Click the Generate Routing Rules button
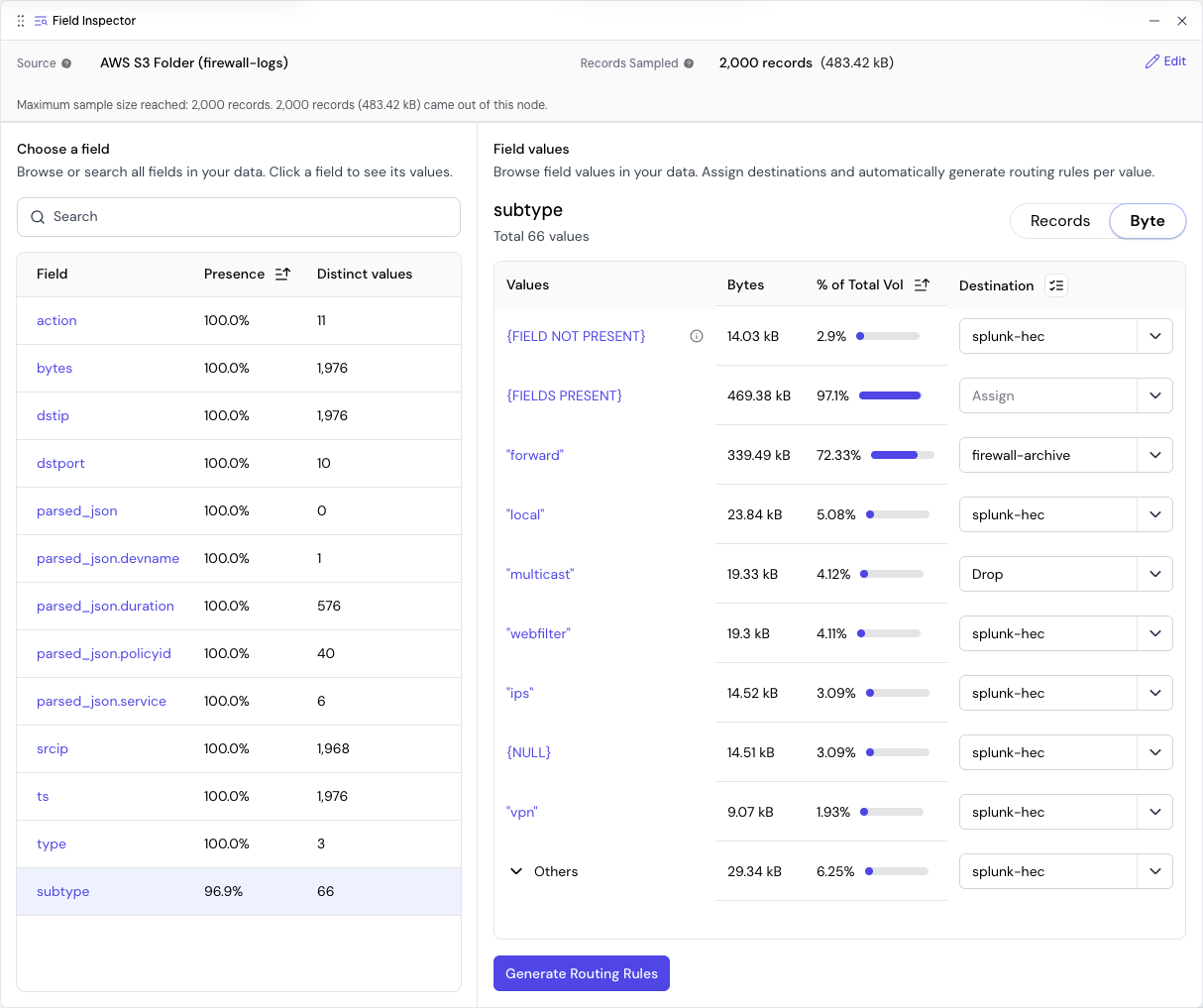The width and height of the screenshot is (1203, 1008). click(582, 973)
